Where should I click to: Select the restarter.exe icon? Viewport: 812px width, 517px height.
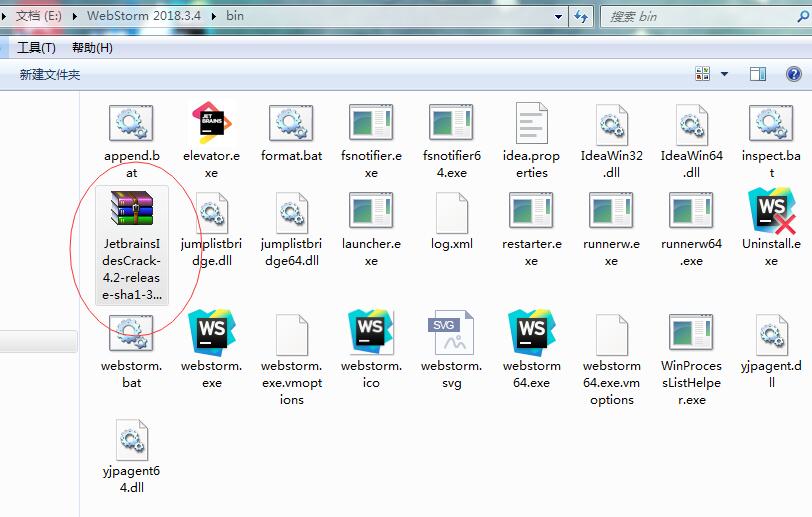pos(531,210)
